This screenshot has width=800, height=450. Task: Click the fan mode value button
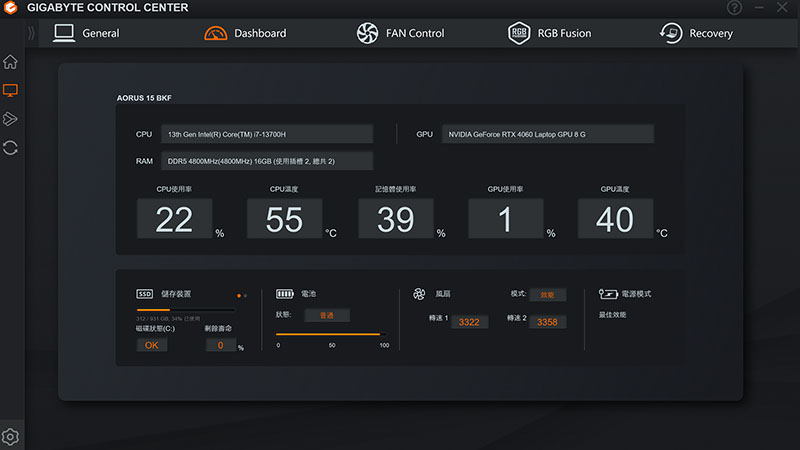click(547, 295)
